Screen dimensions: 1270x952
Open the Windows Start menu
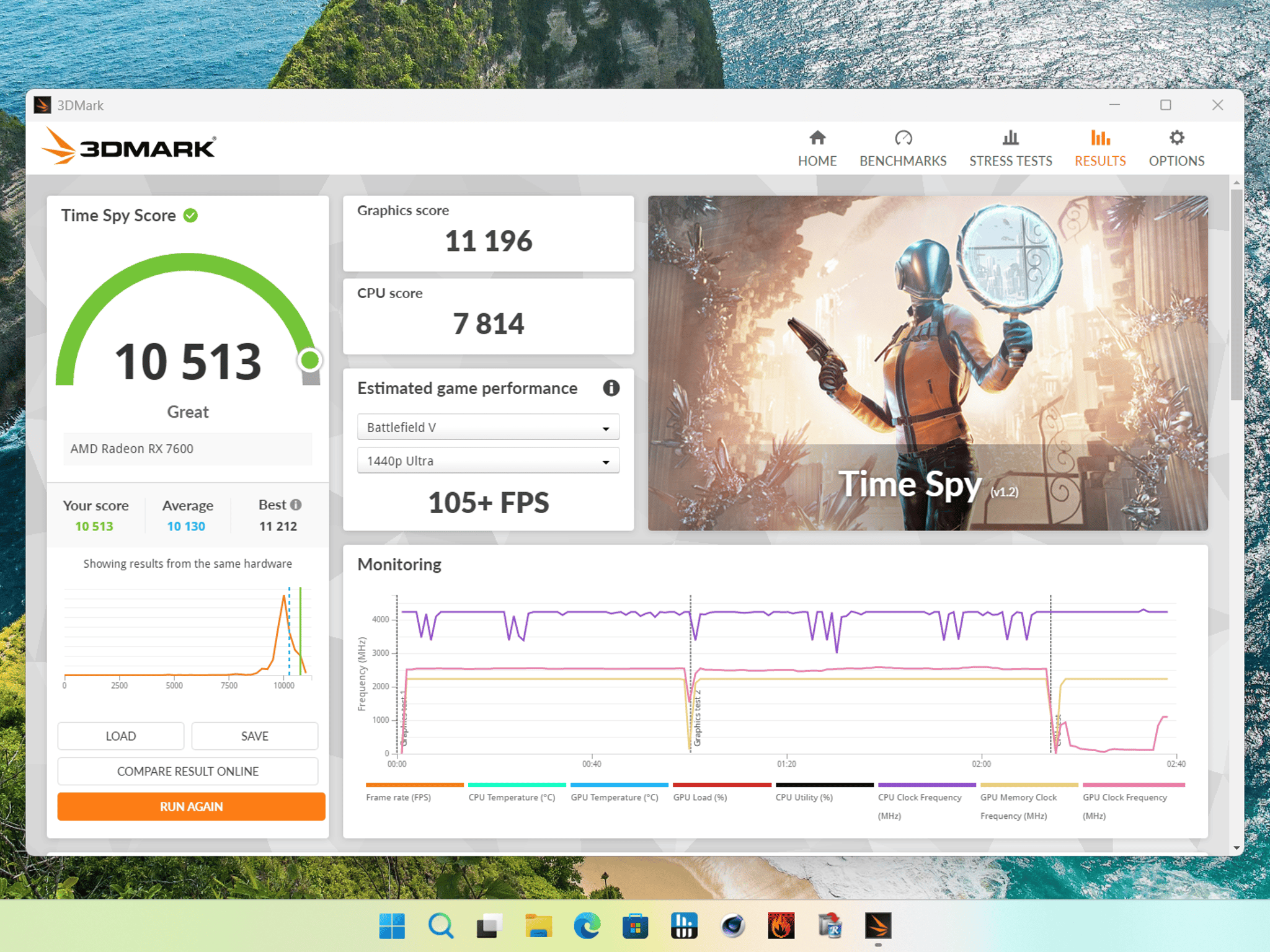pos(392,926)
